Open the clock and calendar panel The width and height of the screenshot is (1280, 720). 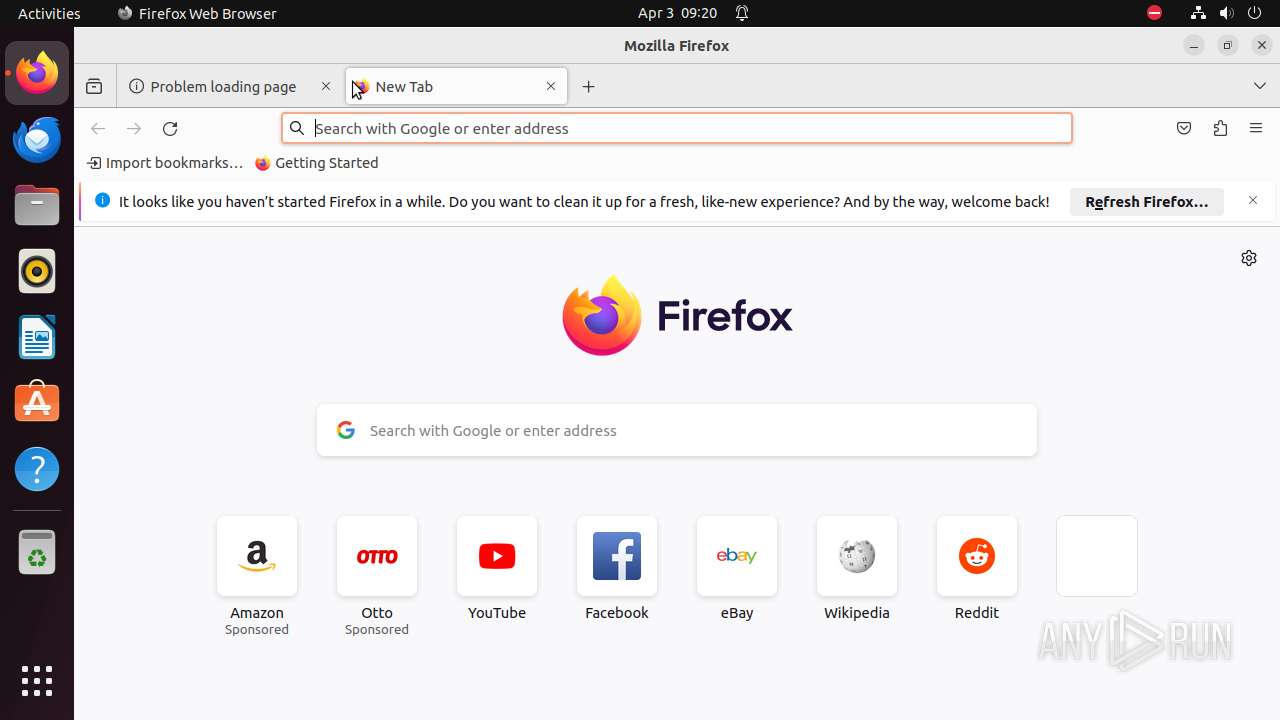tap(678, 13)
